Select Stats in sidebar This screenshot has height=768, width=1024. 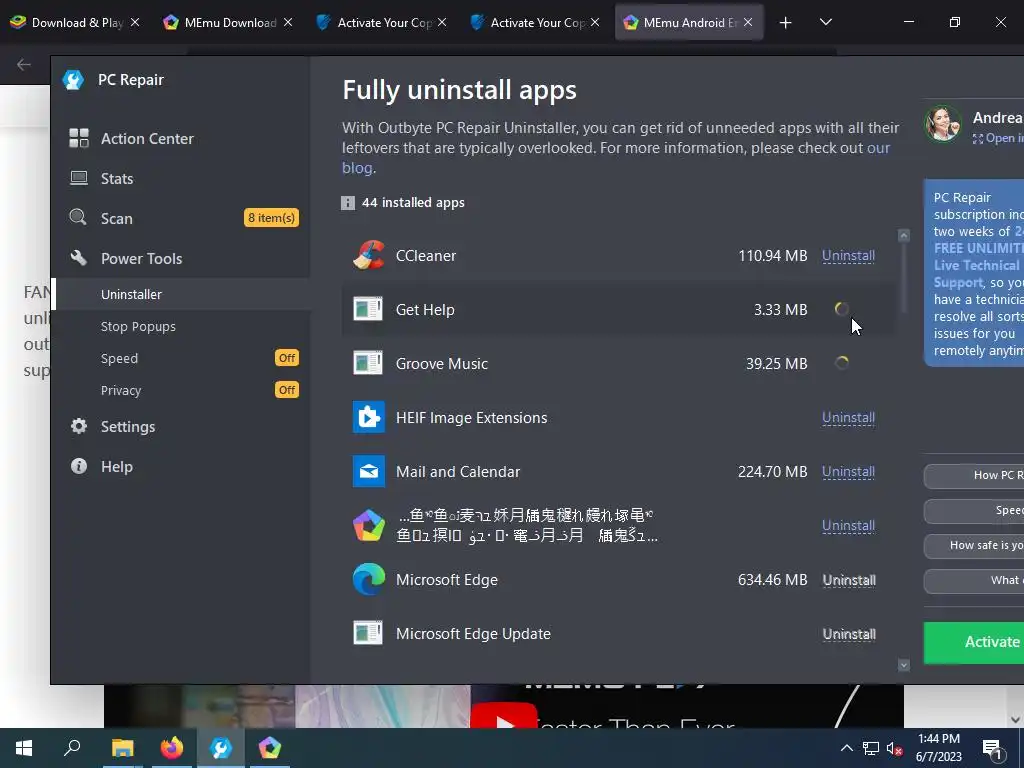coord(180,178)
